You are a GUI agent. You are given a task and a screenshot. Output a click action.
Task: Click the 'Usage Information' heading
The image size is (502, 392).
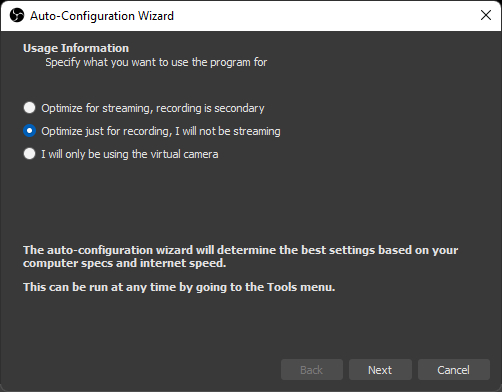pos(76,48)
